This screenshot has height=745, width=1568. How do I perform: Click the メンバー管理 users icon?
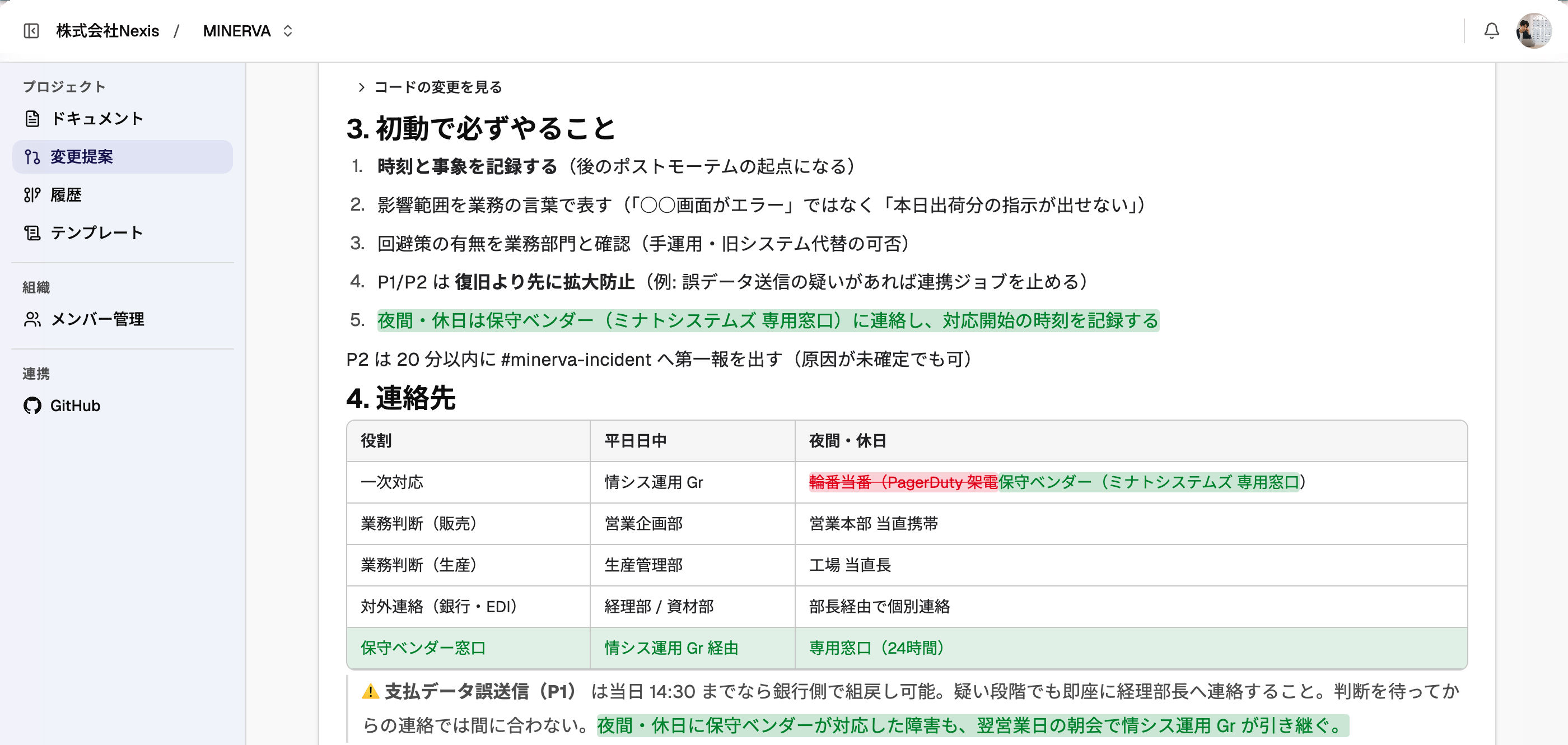coord(32,319)
